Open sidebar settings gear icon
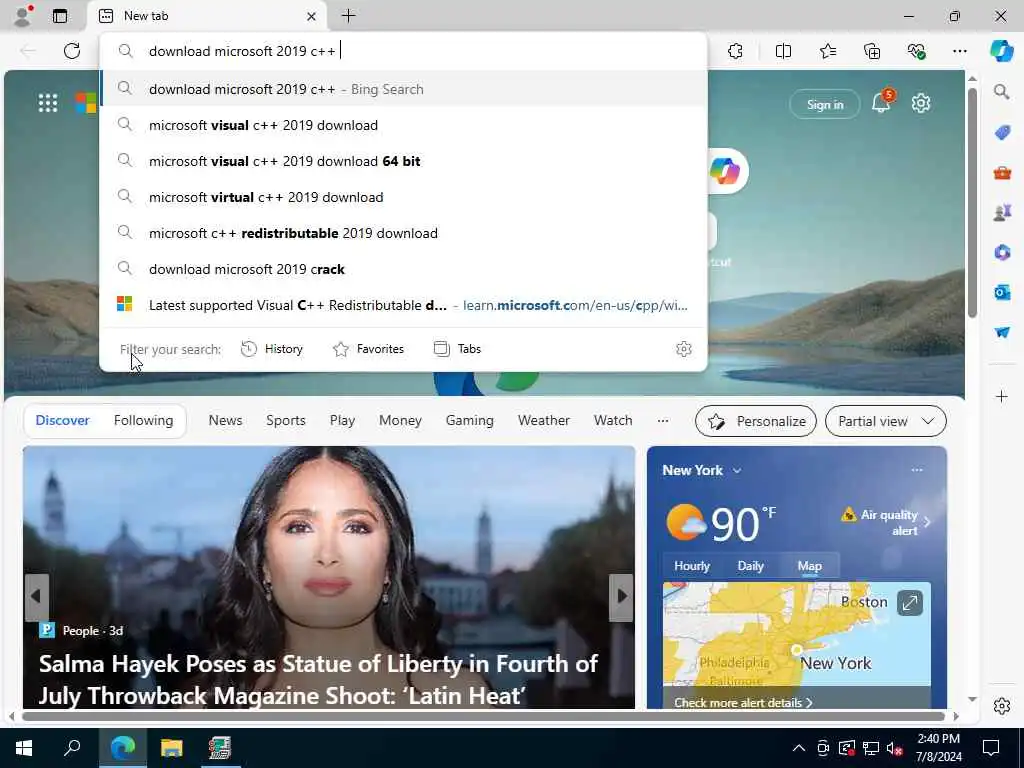The width and height of the screenshot is (1024, 768). pos(1002,706)
